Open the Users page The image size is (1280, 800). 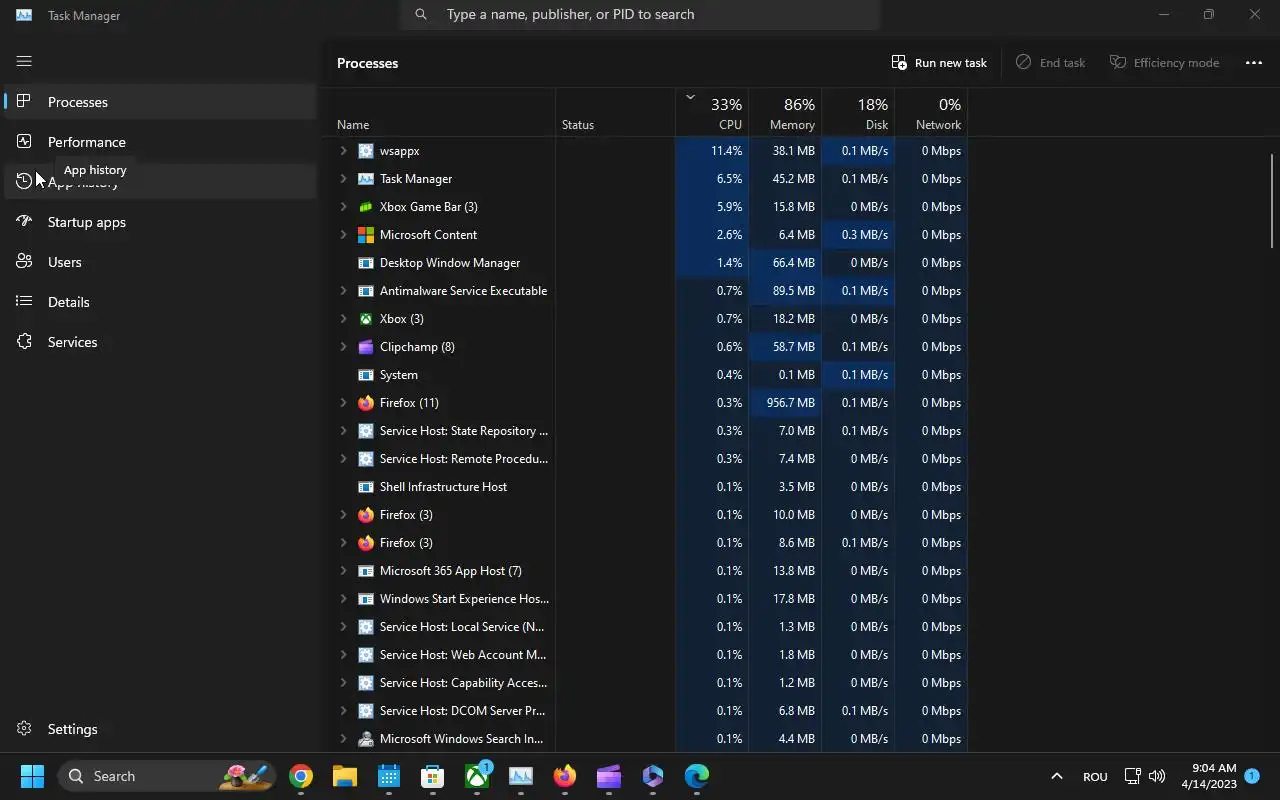[x=160, y=262]
